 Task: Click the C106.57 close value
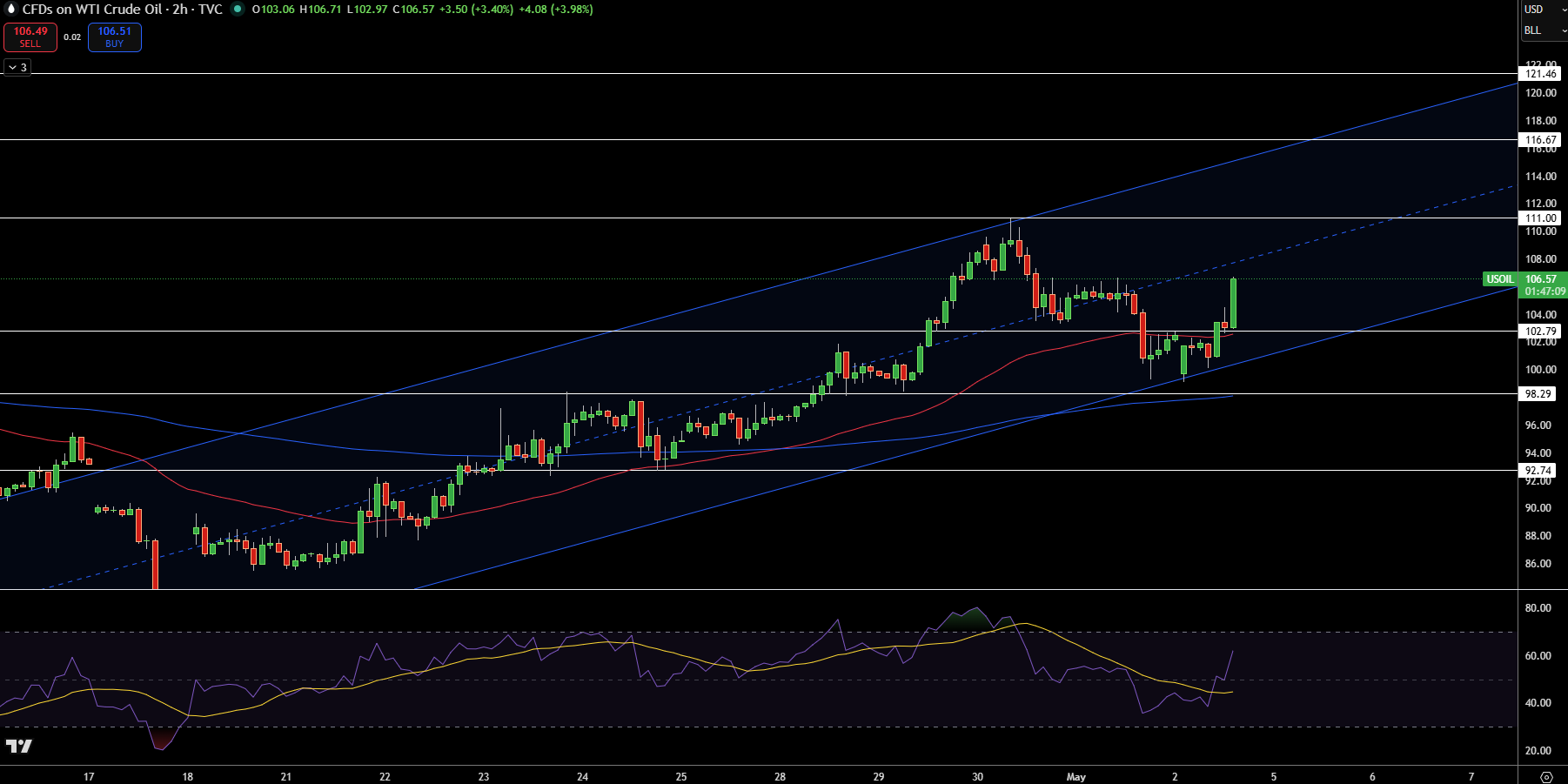tap(413, 10)
